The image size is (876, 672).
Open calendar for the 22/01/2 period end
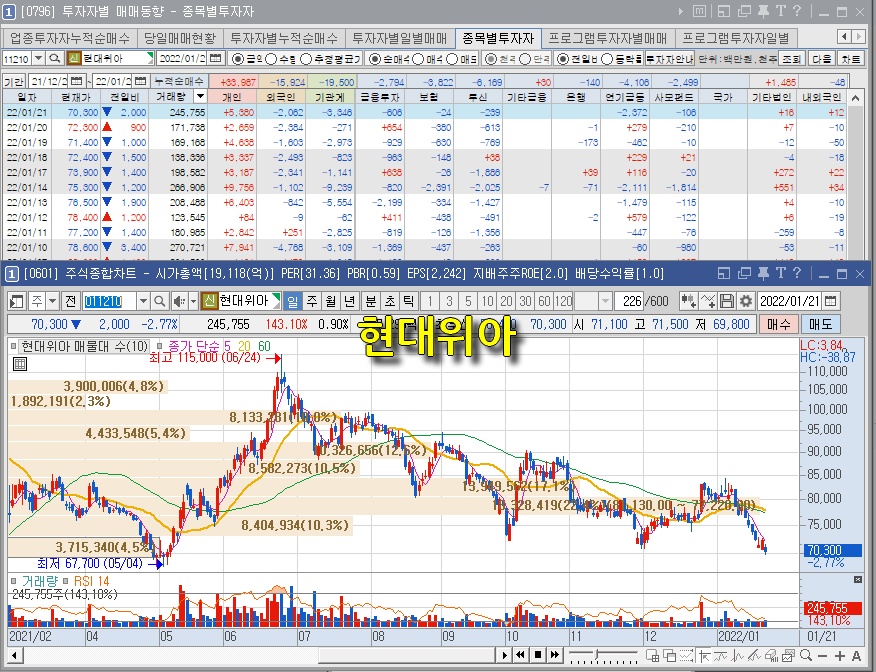pos(141,82)
